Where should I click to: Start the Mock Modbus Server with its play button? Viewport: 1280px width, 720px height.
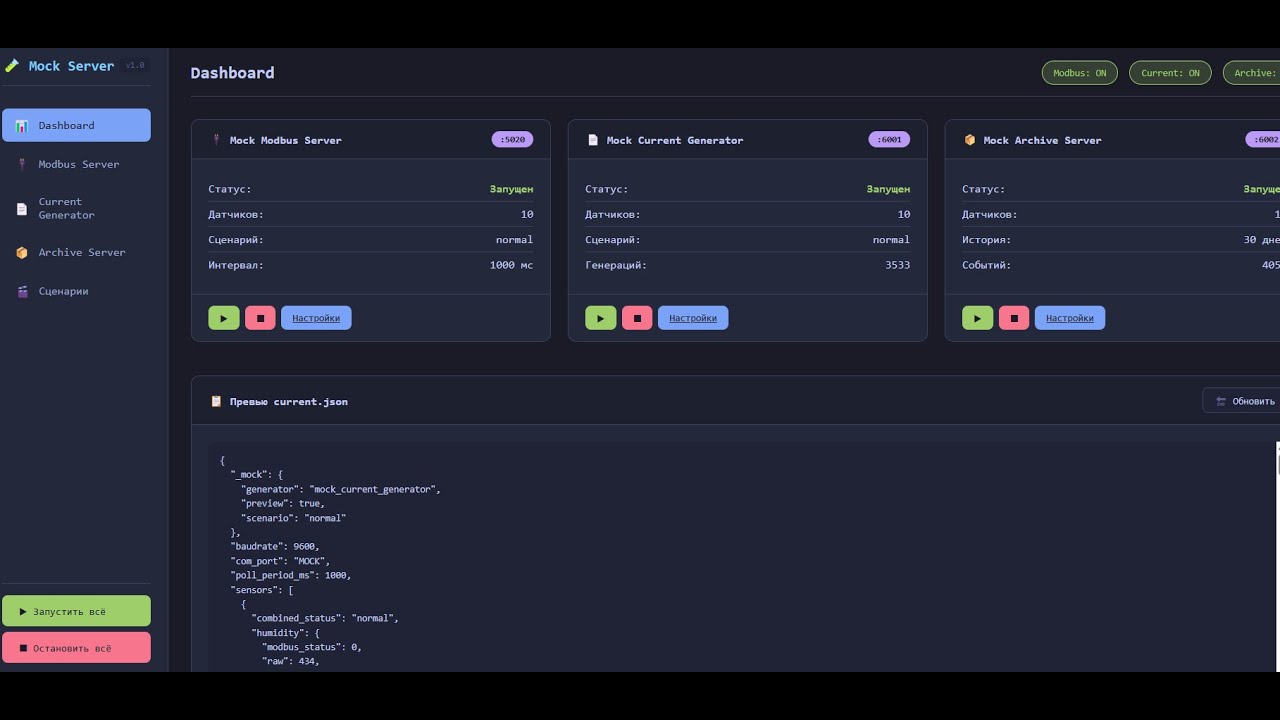pos(224,318)
